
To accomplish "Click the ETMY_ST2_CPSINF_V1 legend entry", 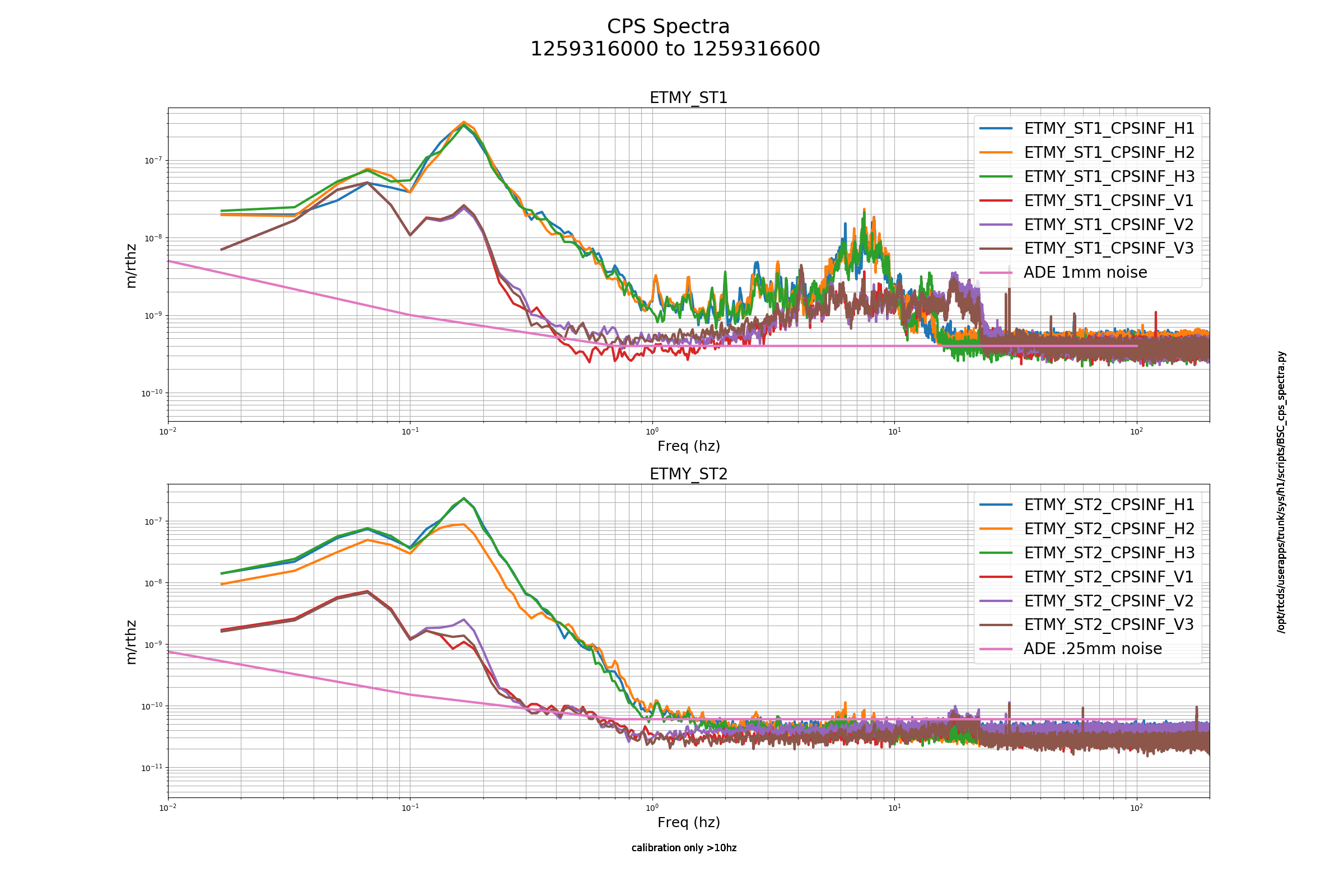I will point(1087,577).
